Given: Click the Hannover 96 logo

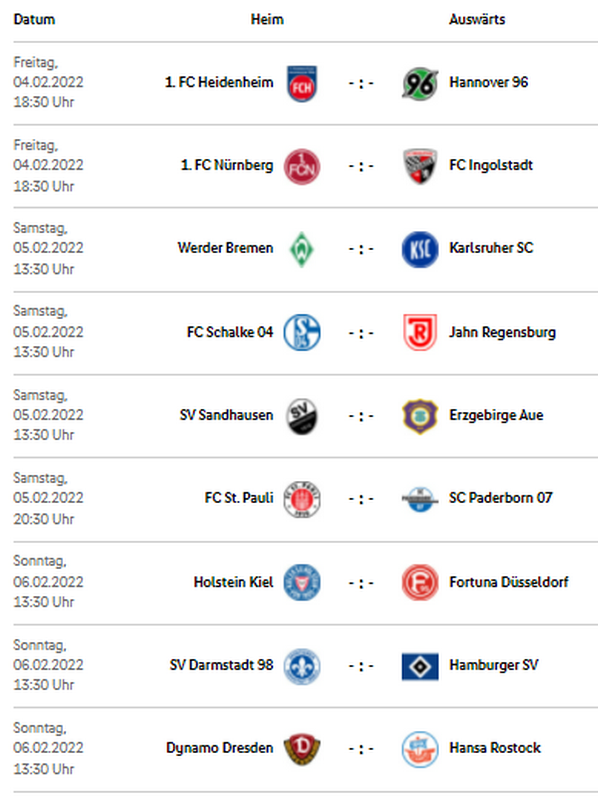Looking at the screenshot, I should point(420,83).
